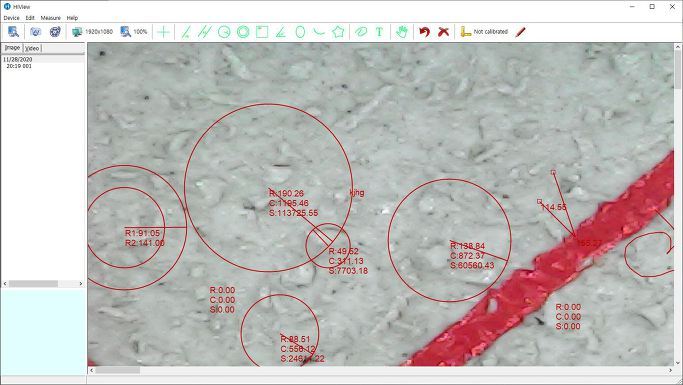Click the R:49.62 measurement label

(x=343, y=251)
